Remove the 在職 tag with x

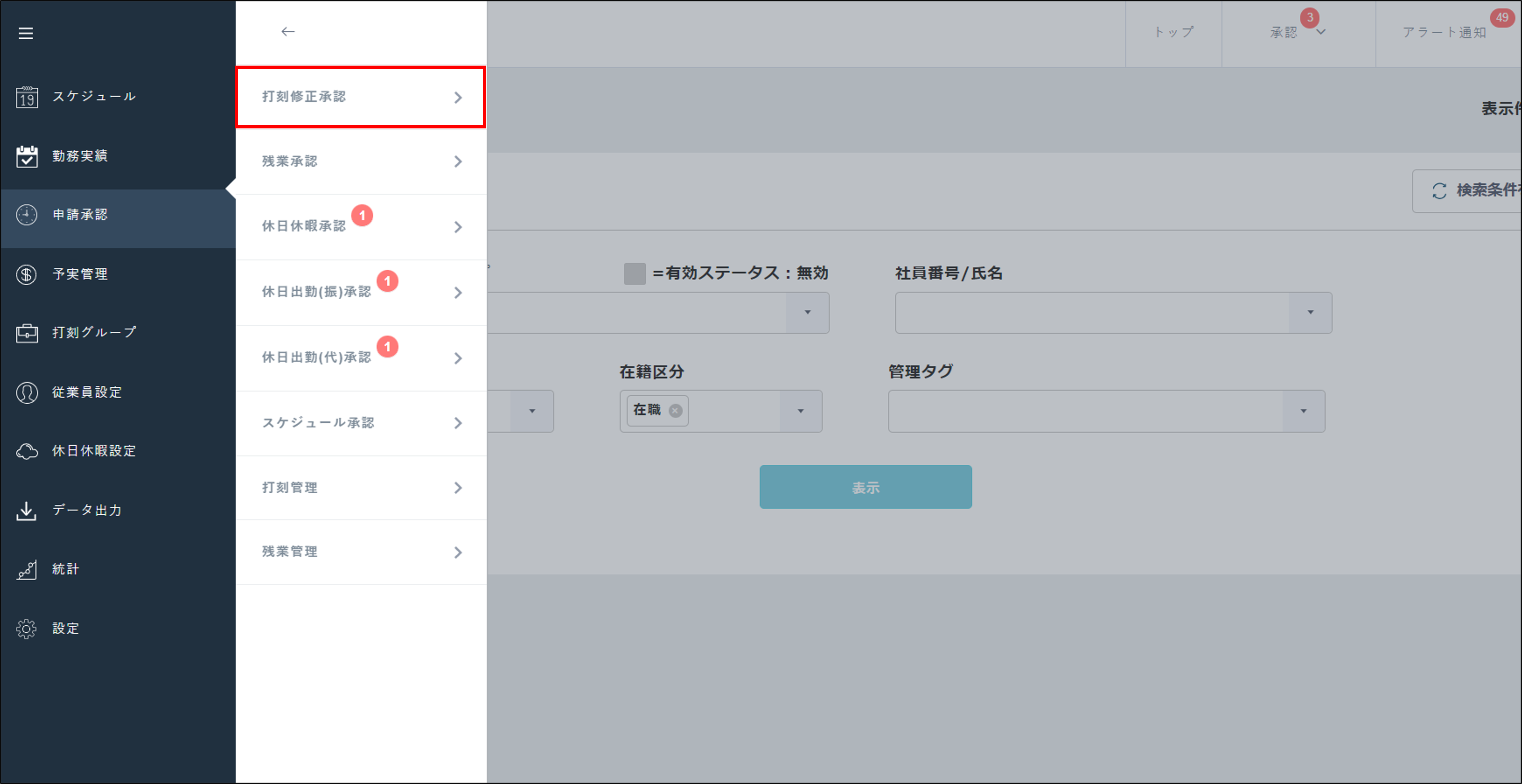[675, 410]
